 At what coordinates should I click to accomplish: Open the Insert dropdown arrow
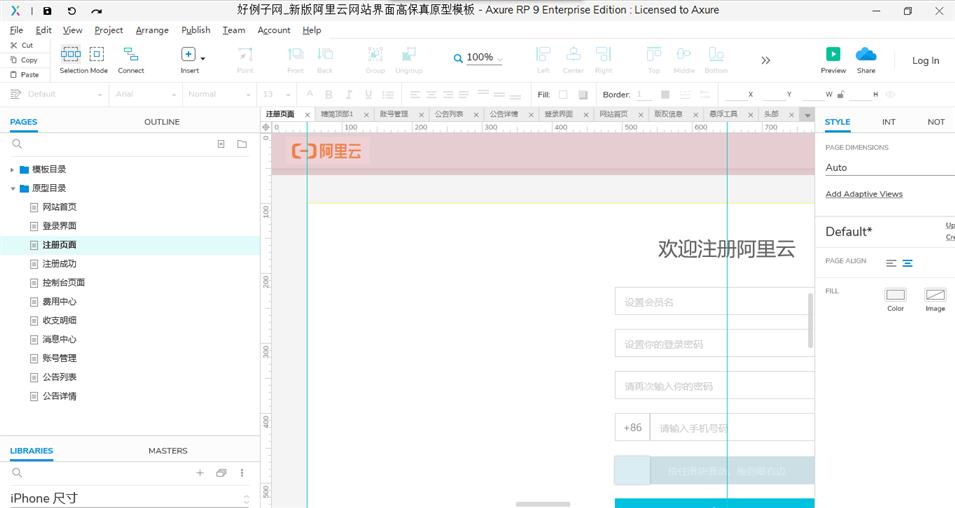point(203,58)
